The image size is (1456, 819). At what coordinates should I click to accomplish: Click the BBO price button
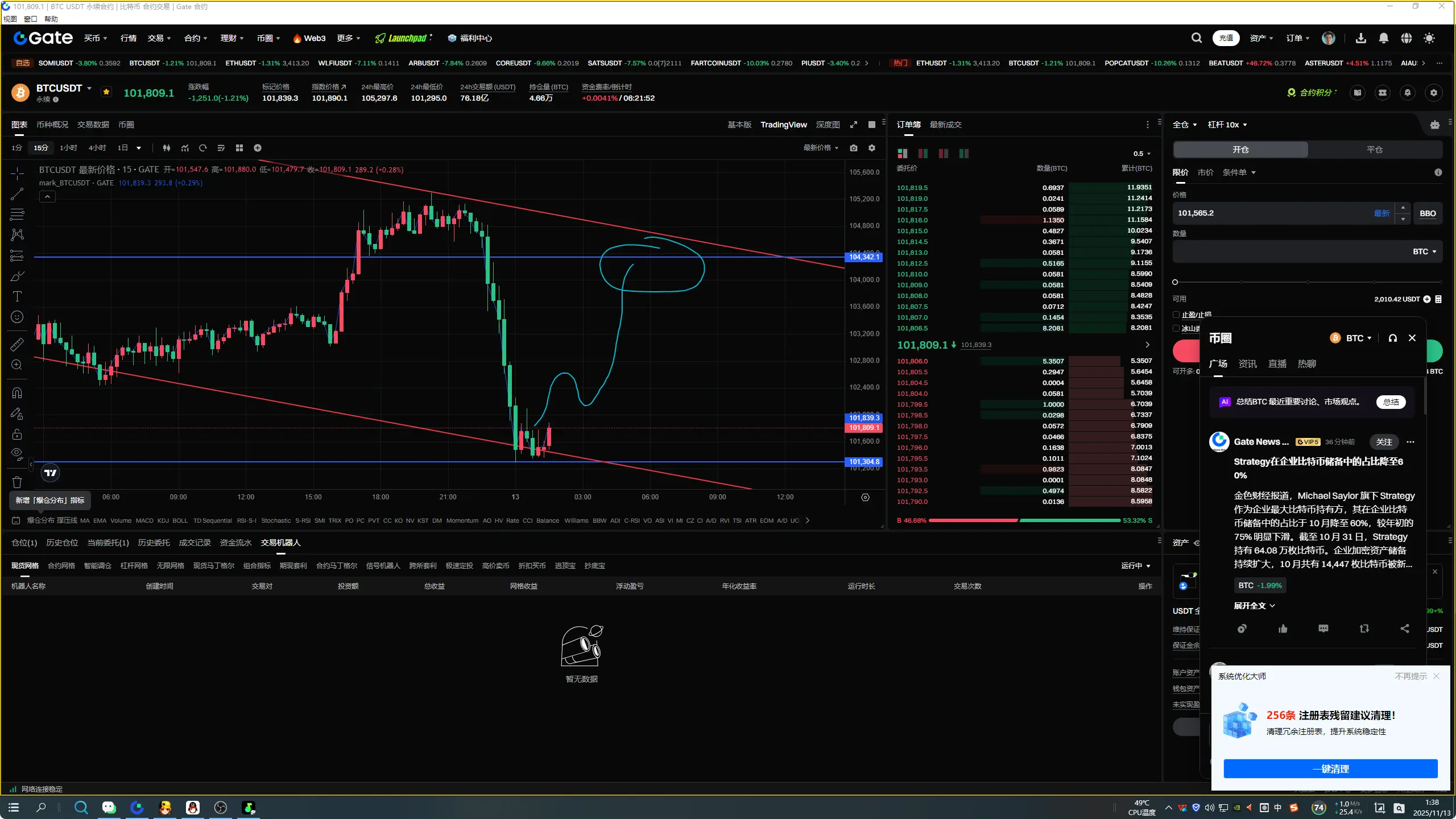1428,213
